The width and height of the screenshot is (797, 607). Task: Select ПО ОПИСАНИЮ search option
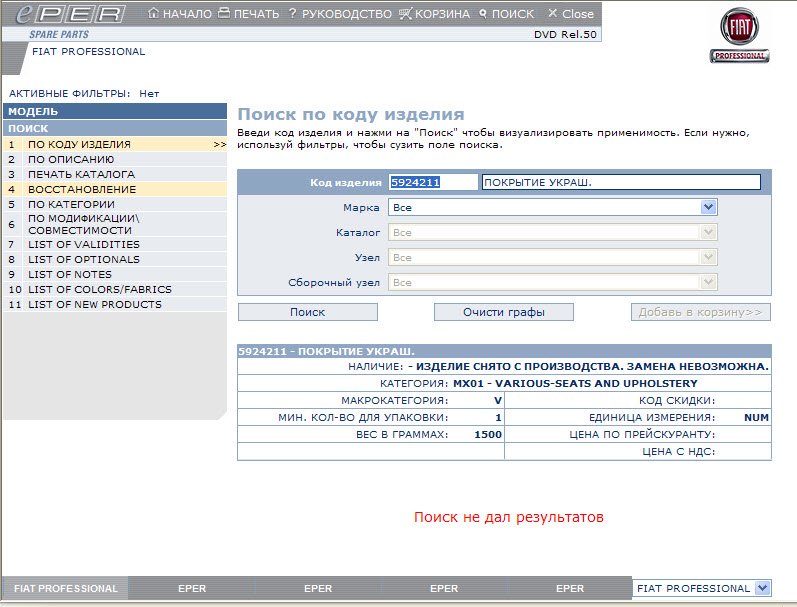[x=70, y=159]
